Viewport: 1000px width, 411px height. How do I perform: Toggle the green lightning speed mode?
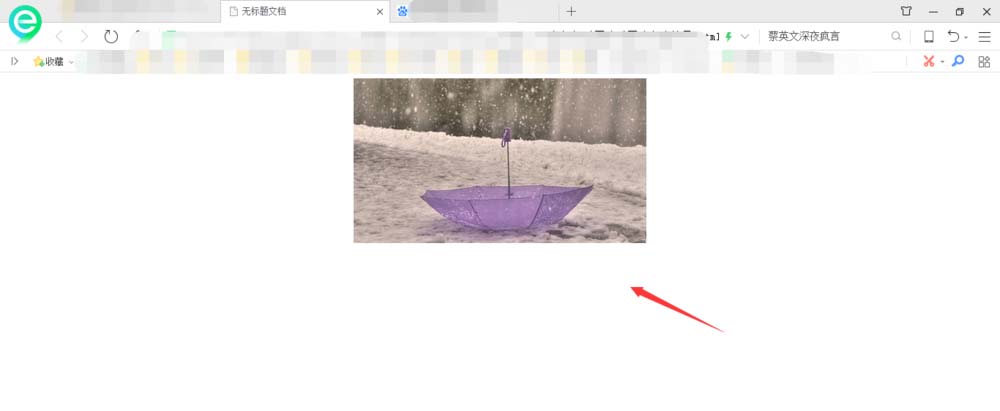[x=729, y=36]
